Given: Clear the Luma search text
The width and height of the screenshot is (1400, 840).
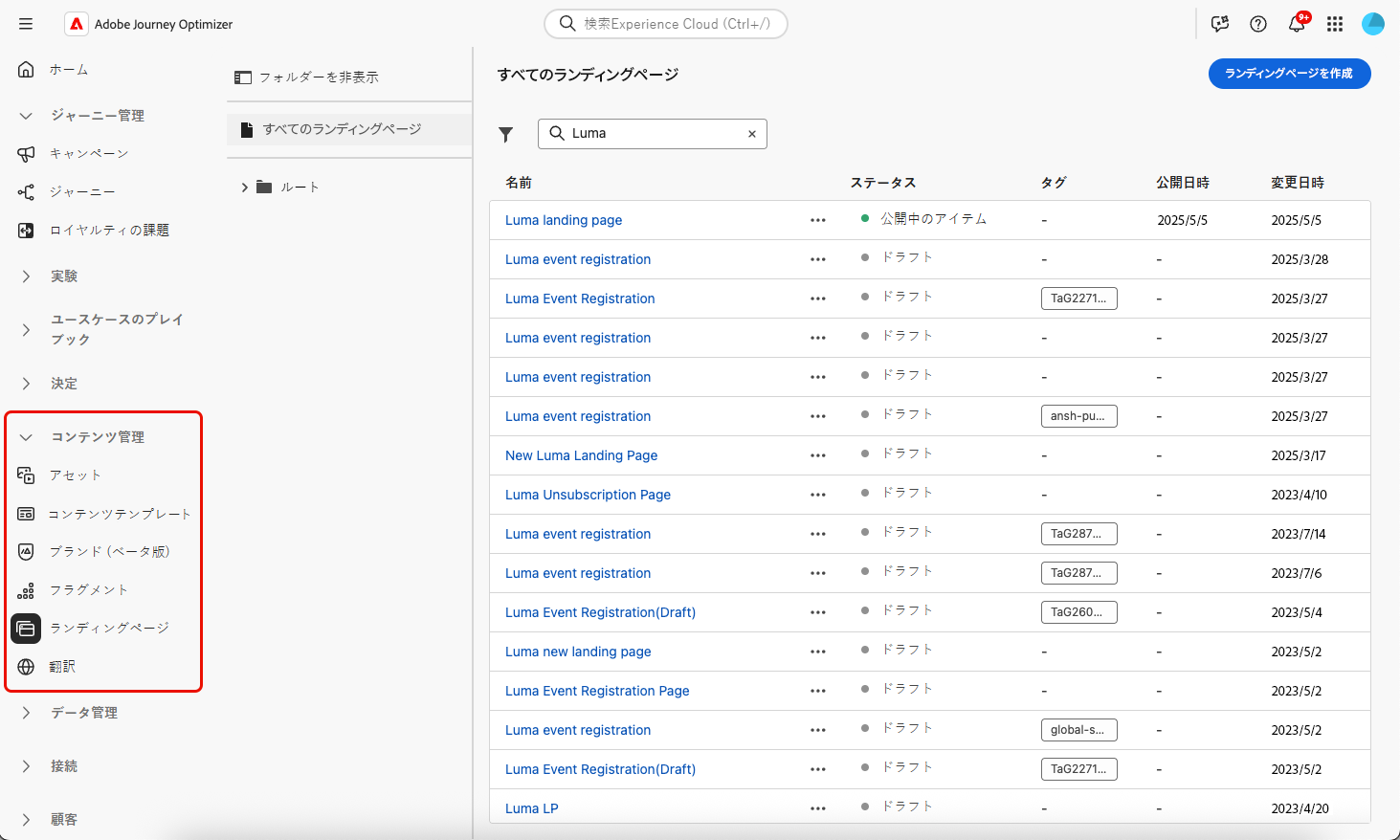Looking at the screenshot, I should click(x=752, y=134).
